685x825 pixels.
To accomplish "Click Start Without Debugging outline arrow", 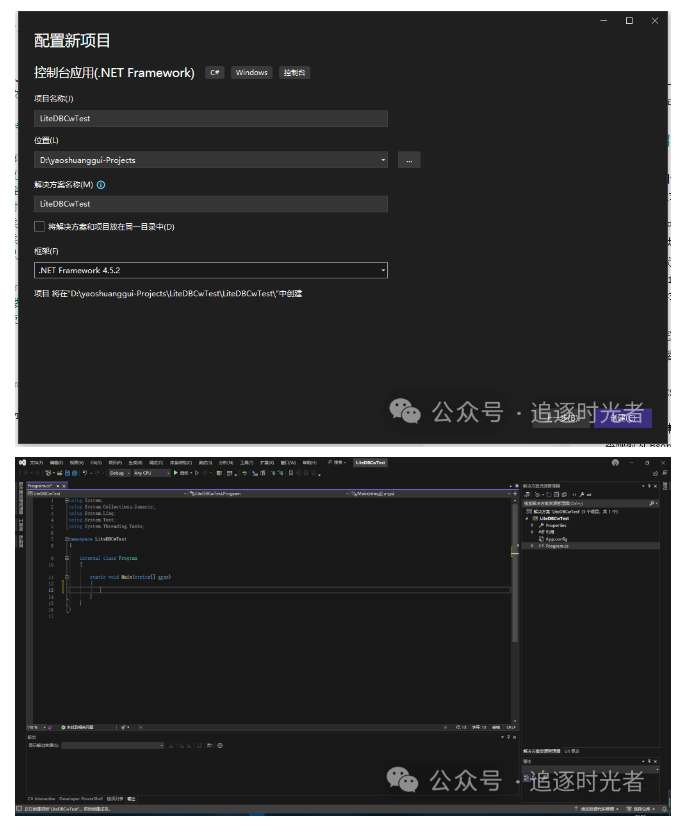I will point(197,473).
